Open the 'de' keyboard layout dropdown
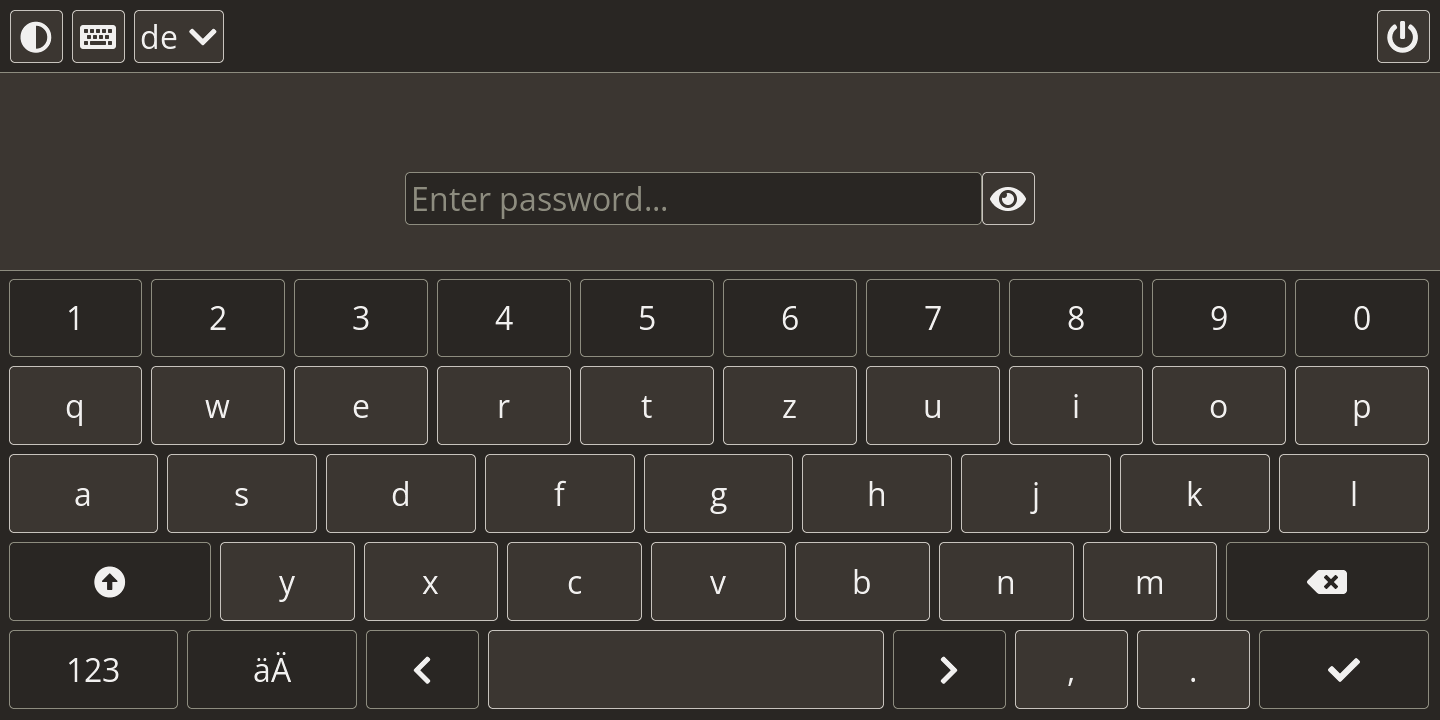This screenshot has width=1440, height=720. (178, 36)
